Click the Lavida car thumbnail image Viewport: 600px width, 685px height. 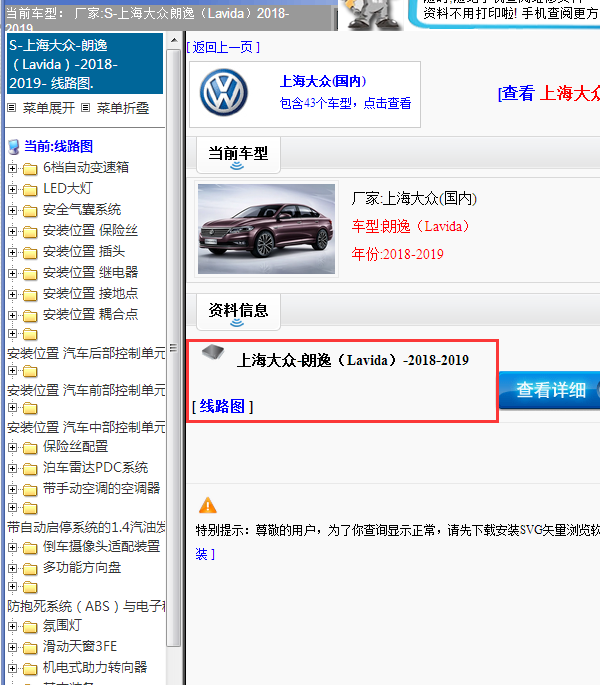[266, 228]
